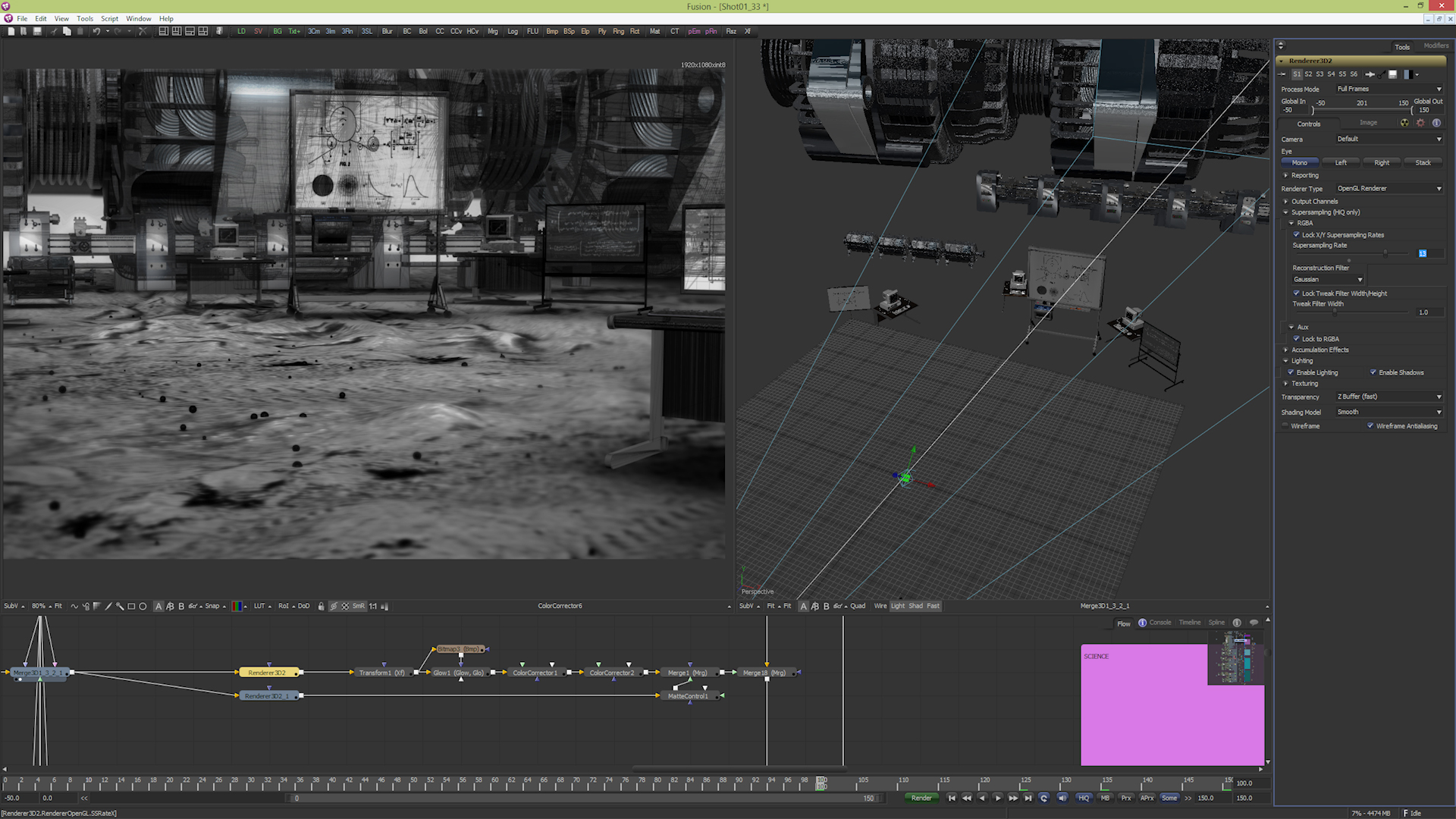Toggle Shad shadows in 3D viewer
The width and height of the screenshot is (1456, 819).
pos(915,606)
